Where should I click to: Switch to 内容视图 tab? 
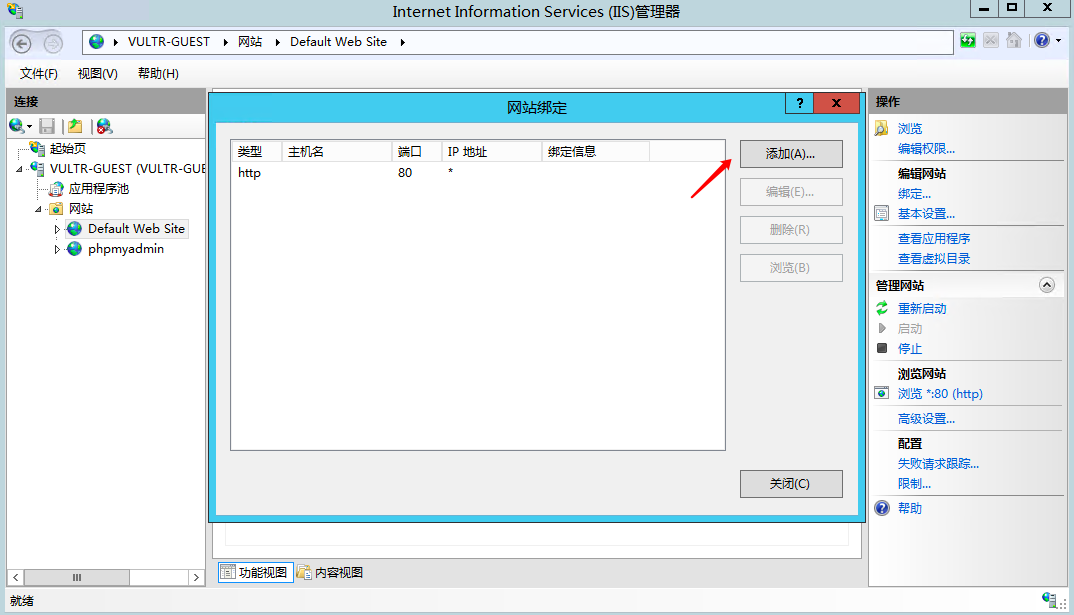coord(330,573)
